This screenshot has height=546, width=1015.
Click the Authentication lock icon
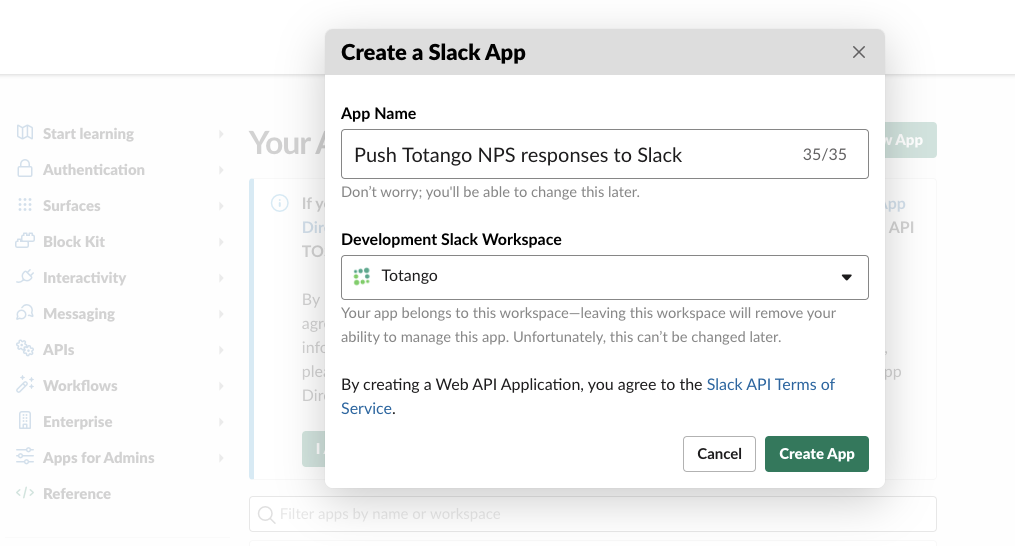coord(25,168)
